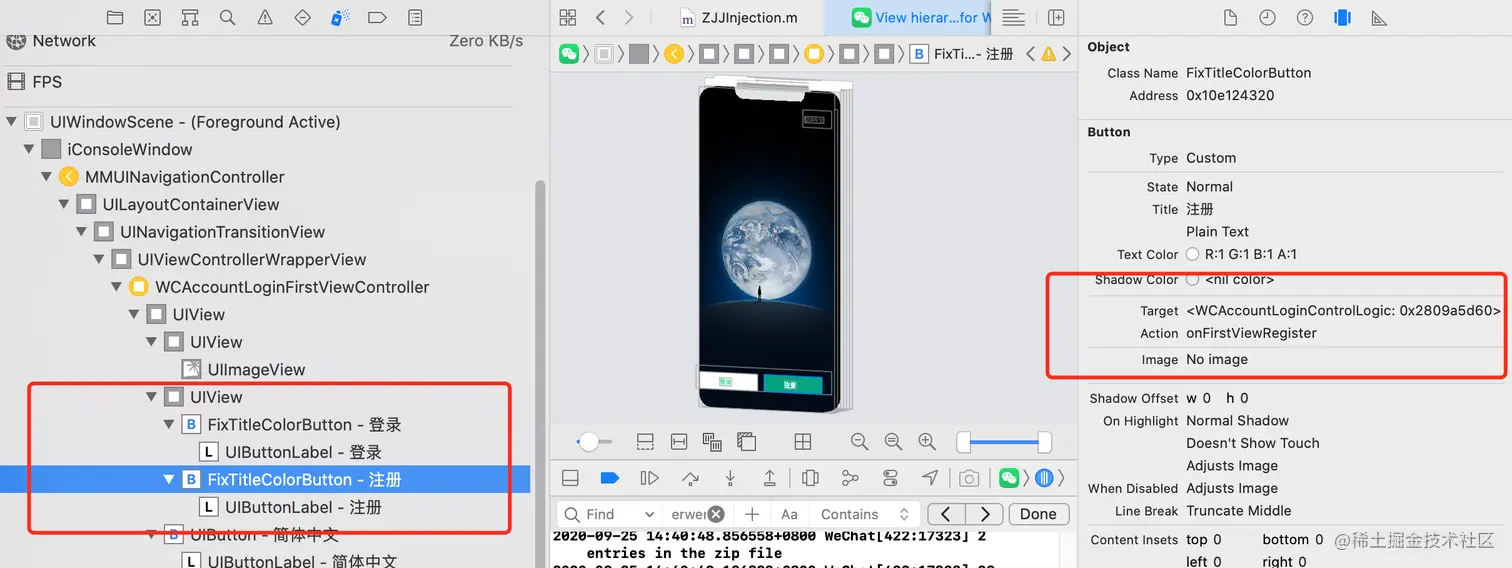Collapse FixTitleColorButton - 登录 node
This screenshot has height=568, width=1512.
tap(170, 425)
